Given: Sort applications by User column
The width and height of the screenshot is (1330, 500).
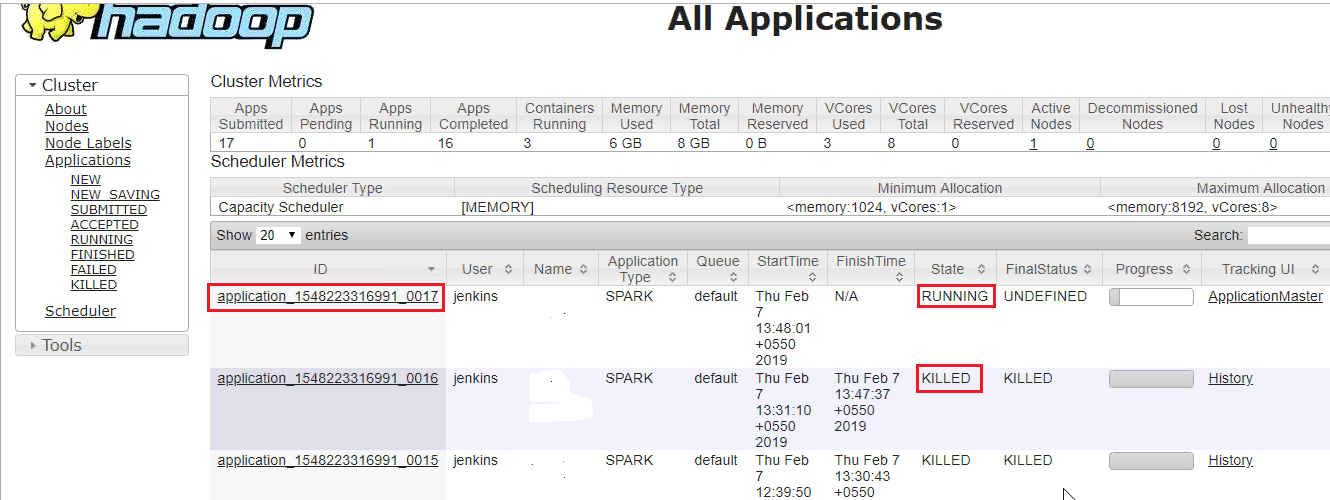Looking at the screenshot, I should pyautogui.click(x=484, y=269).
